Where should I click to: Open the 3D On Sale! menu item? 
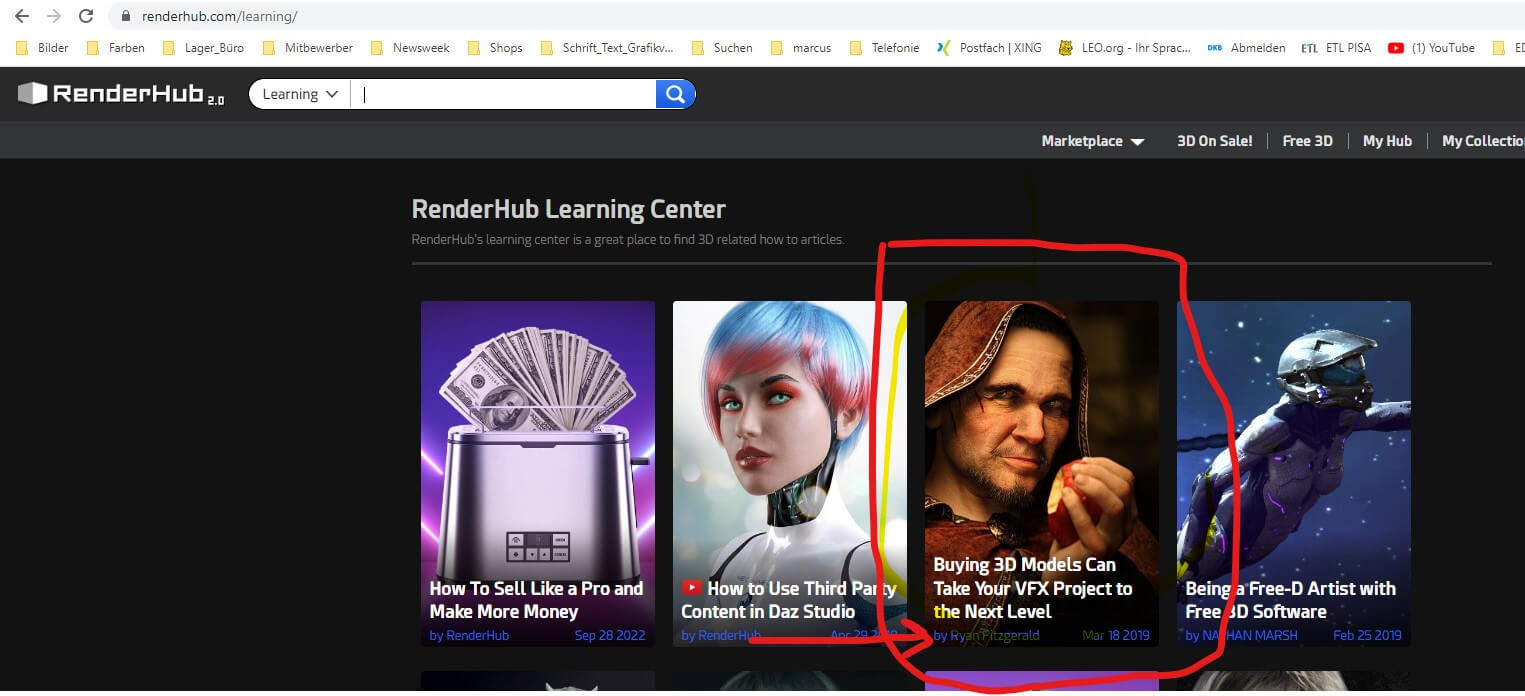pyautogui.click(x=1214, y=141)
